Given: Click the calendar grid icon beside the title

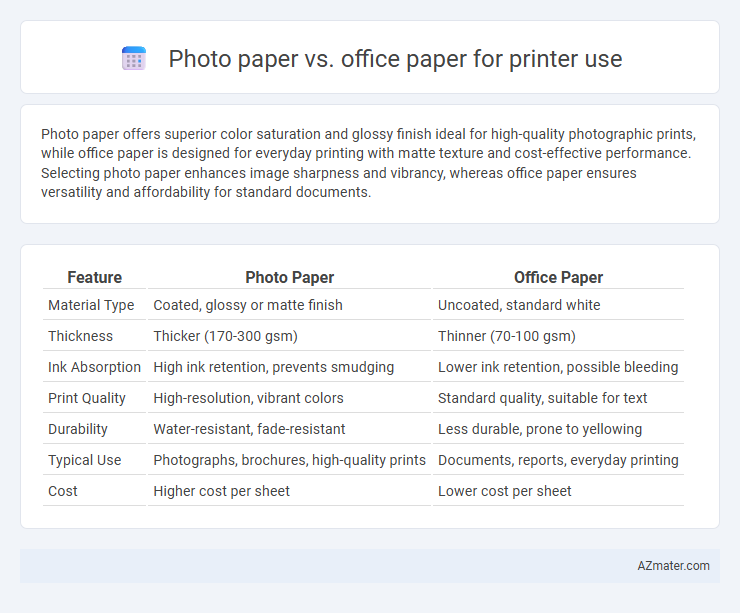Looking at the screenshot, I should (134, 59).
